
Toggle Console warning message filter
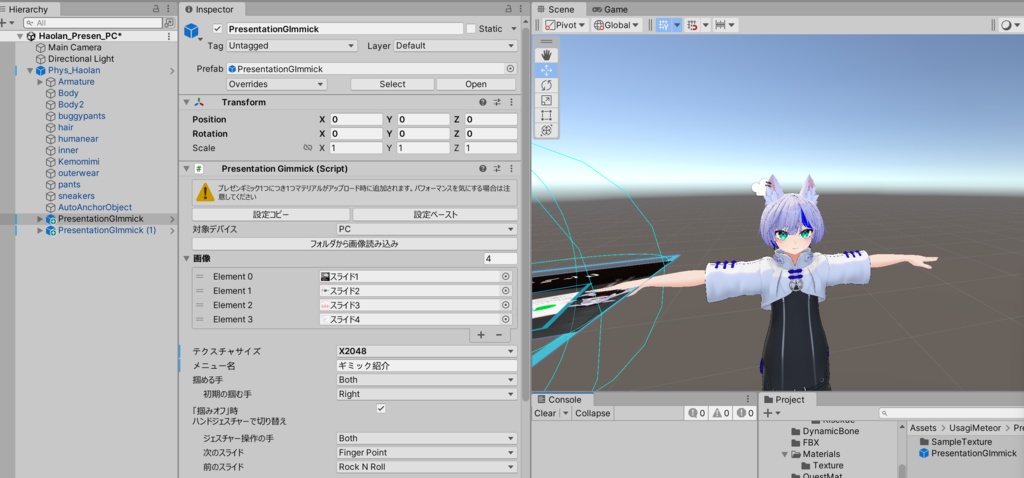click(721, 413)
